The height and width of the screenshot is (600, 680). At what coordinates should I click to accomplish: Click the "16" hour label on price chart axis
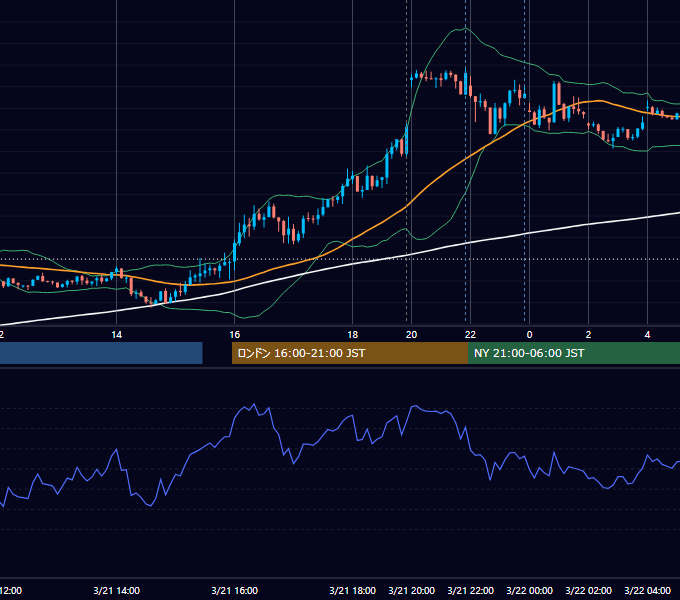tap(235, 335)
